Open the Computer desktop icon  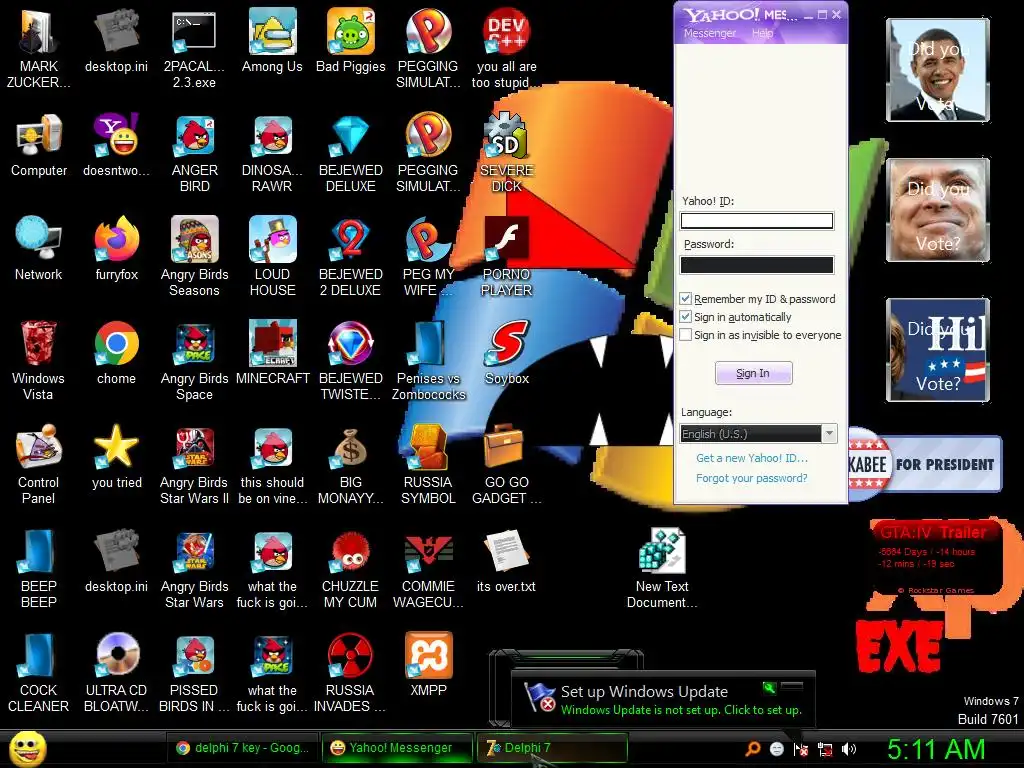[x=39, y=145]
